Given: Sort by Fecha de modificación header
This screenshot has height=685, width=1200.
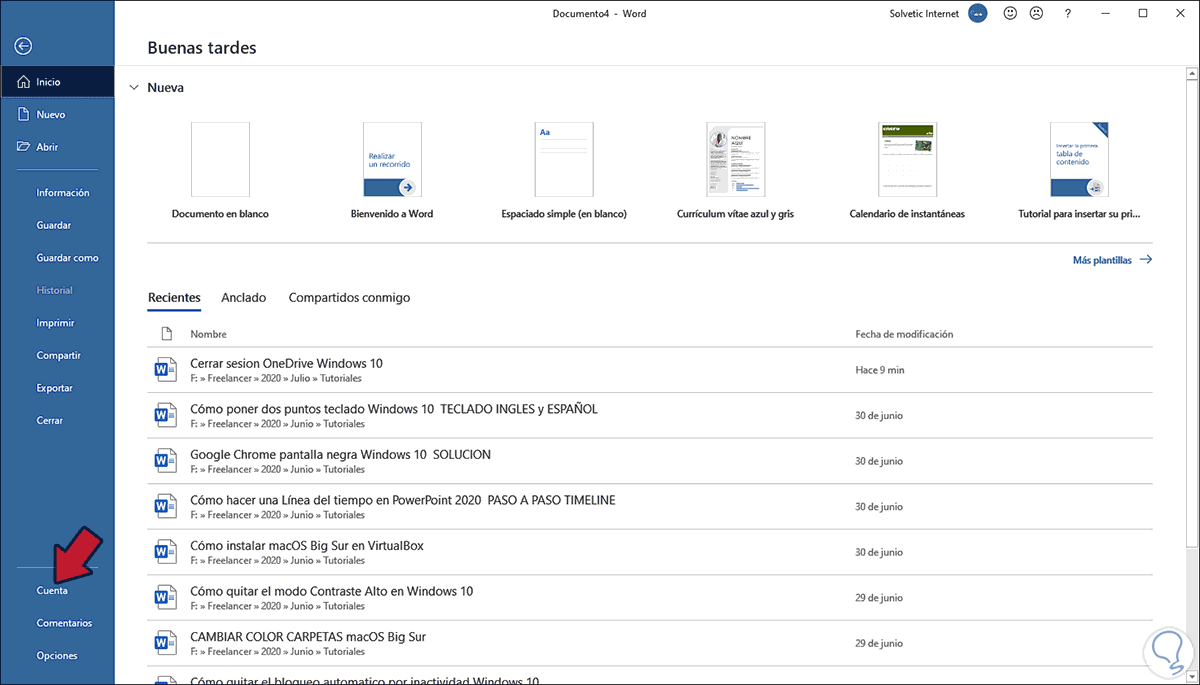Looking at the screenshot, I should coord(904,334).
